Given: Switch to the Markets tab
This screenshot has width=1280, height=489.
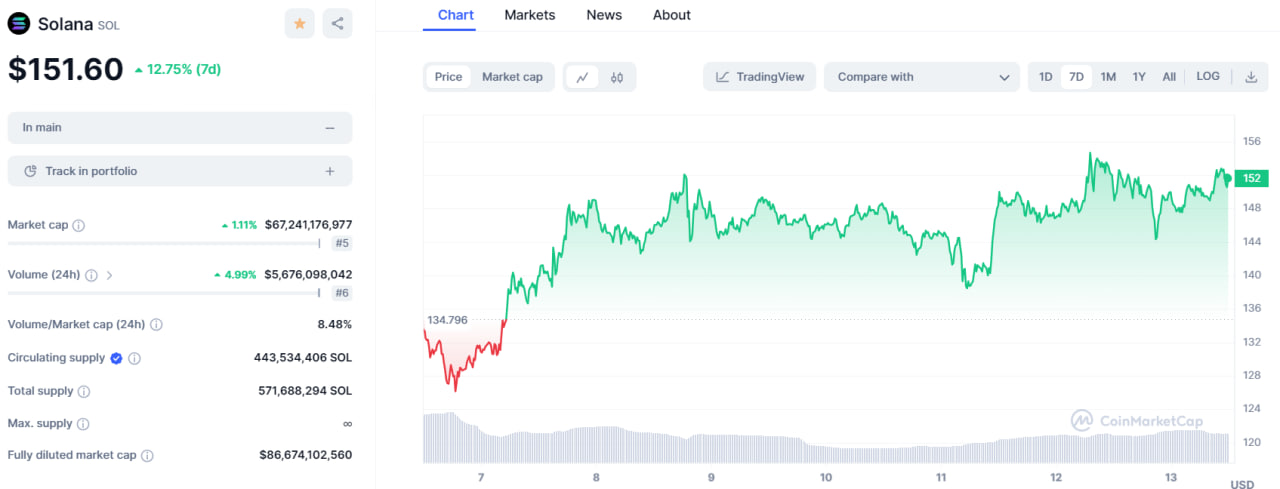Looking at the screenshot, I should [530, 15].
